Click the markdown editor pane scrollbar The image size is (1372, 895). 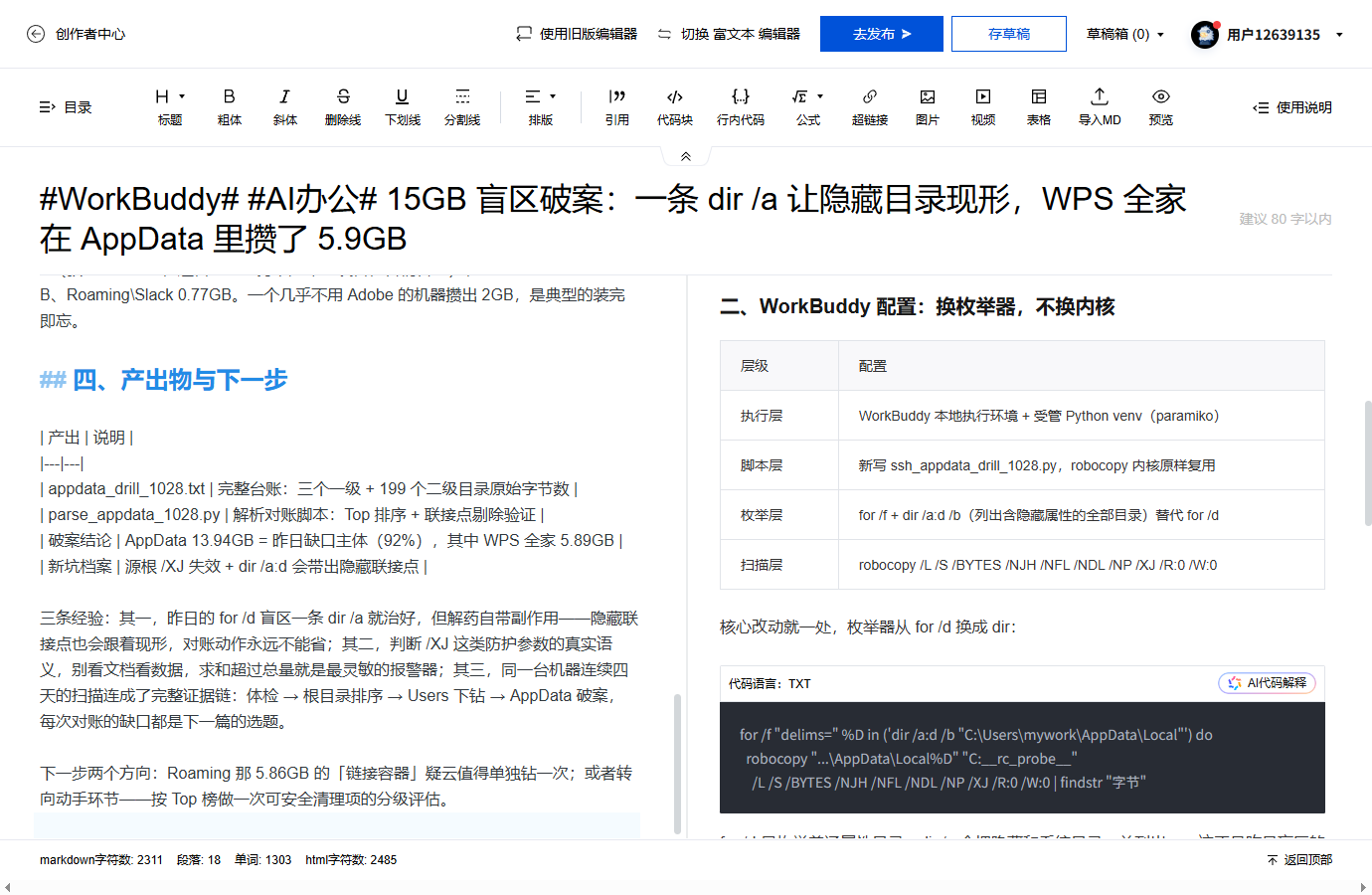click(x=678, y=764)
